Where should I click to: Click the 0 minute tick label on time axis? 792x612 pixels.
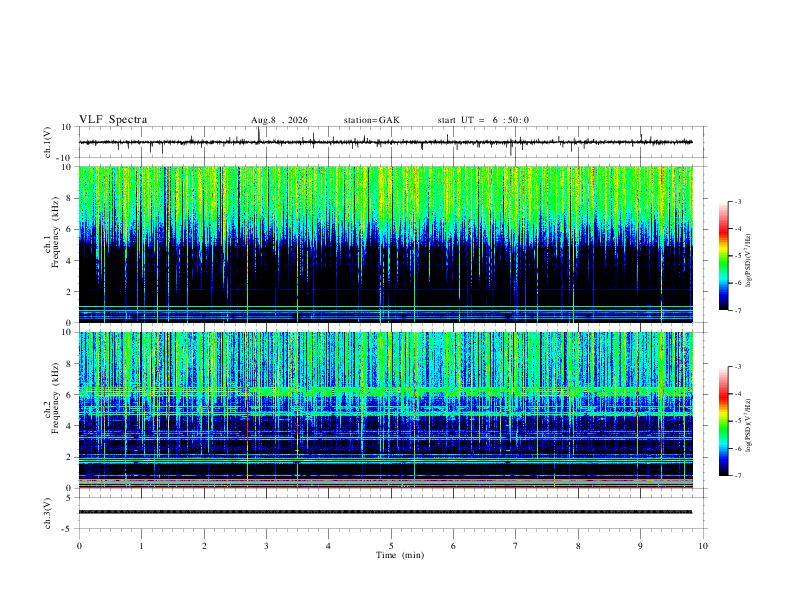tap(79, 546)
